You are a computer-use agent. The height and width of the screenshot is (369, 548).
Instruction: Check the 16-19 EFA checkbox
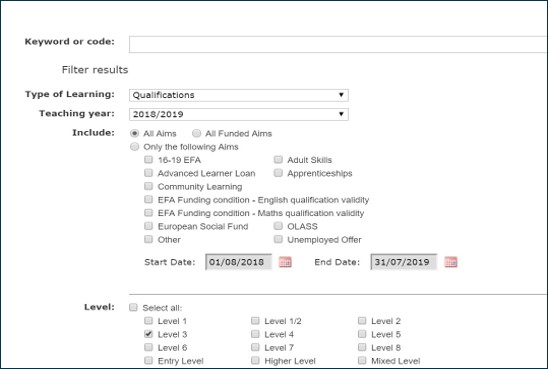coord(149,160)
